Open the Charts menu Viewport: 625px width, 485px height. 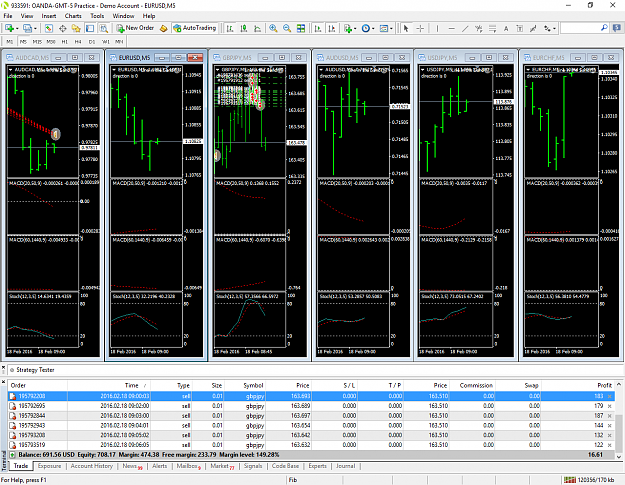click(73, 16)
